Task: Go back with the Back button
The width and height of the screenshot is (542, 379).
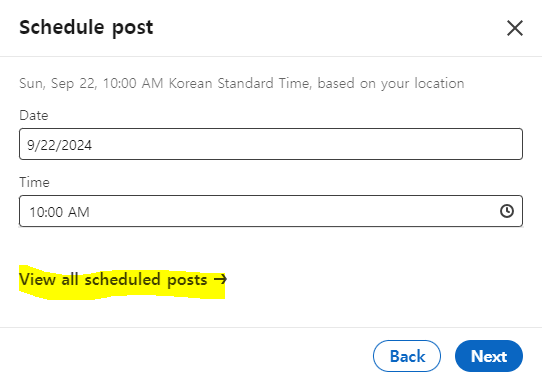Action: (x=407, y=356)
